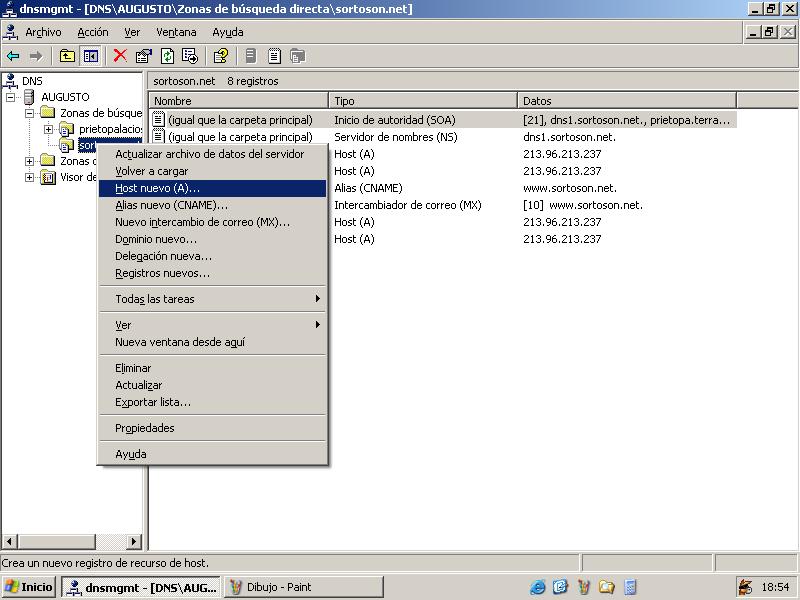
Task: Click the notepad-style record toolbar icon
Action: click(274, 56)
